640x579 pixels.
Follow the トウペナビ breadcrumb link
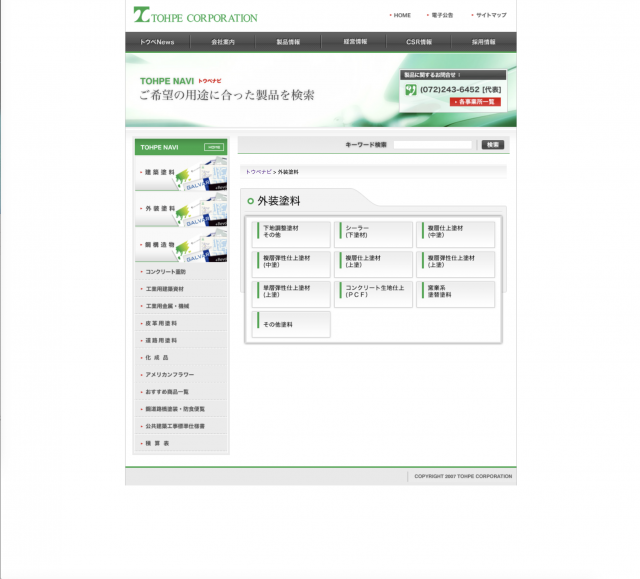pyautogui.click(x=258, y=172)
